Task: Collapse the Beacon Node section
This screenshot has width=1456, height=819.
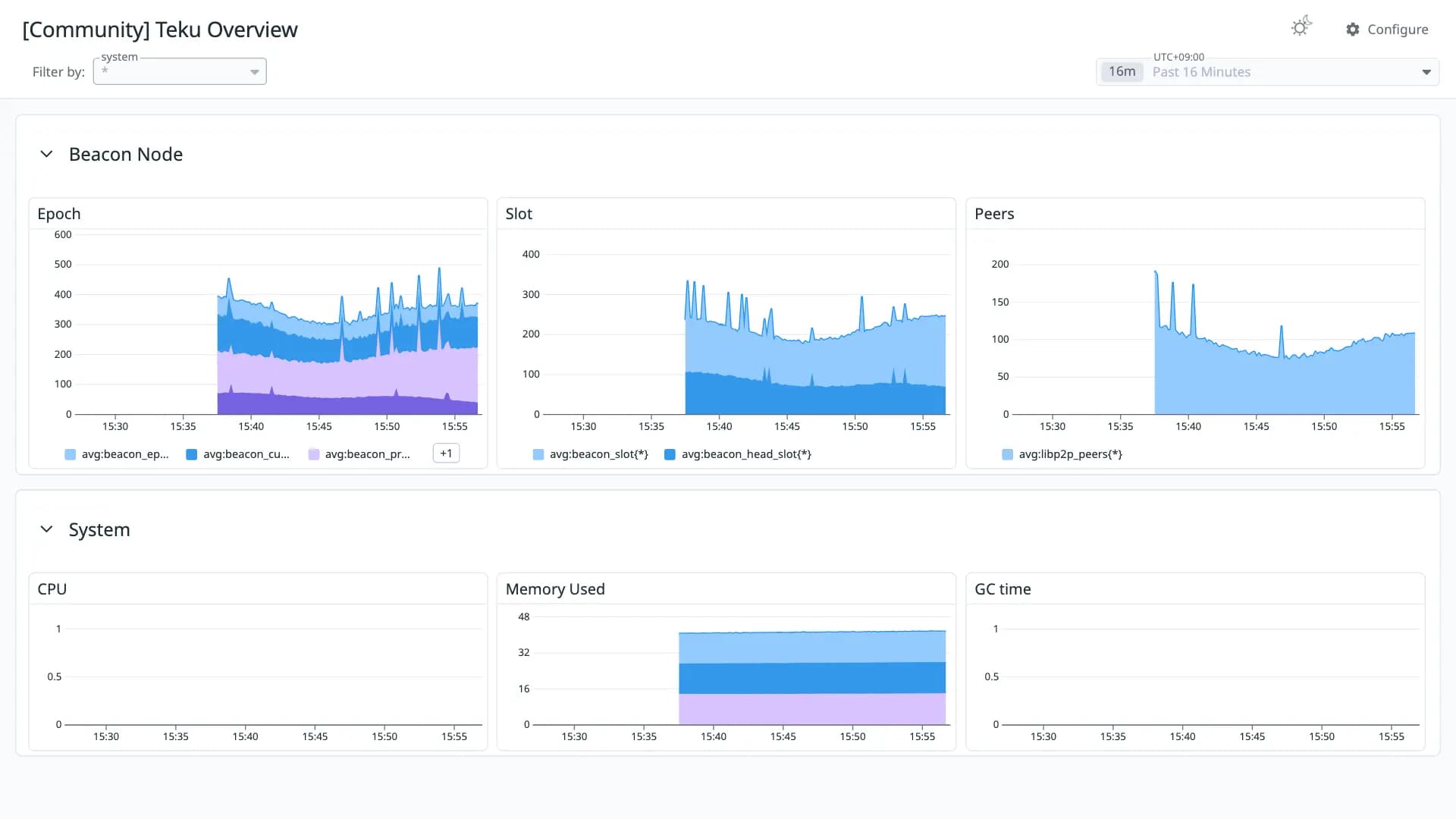Action: pyautogui.click(x=46, y=154)
